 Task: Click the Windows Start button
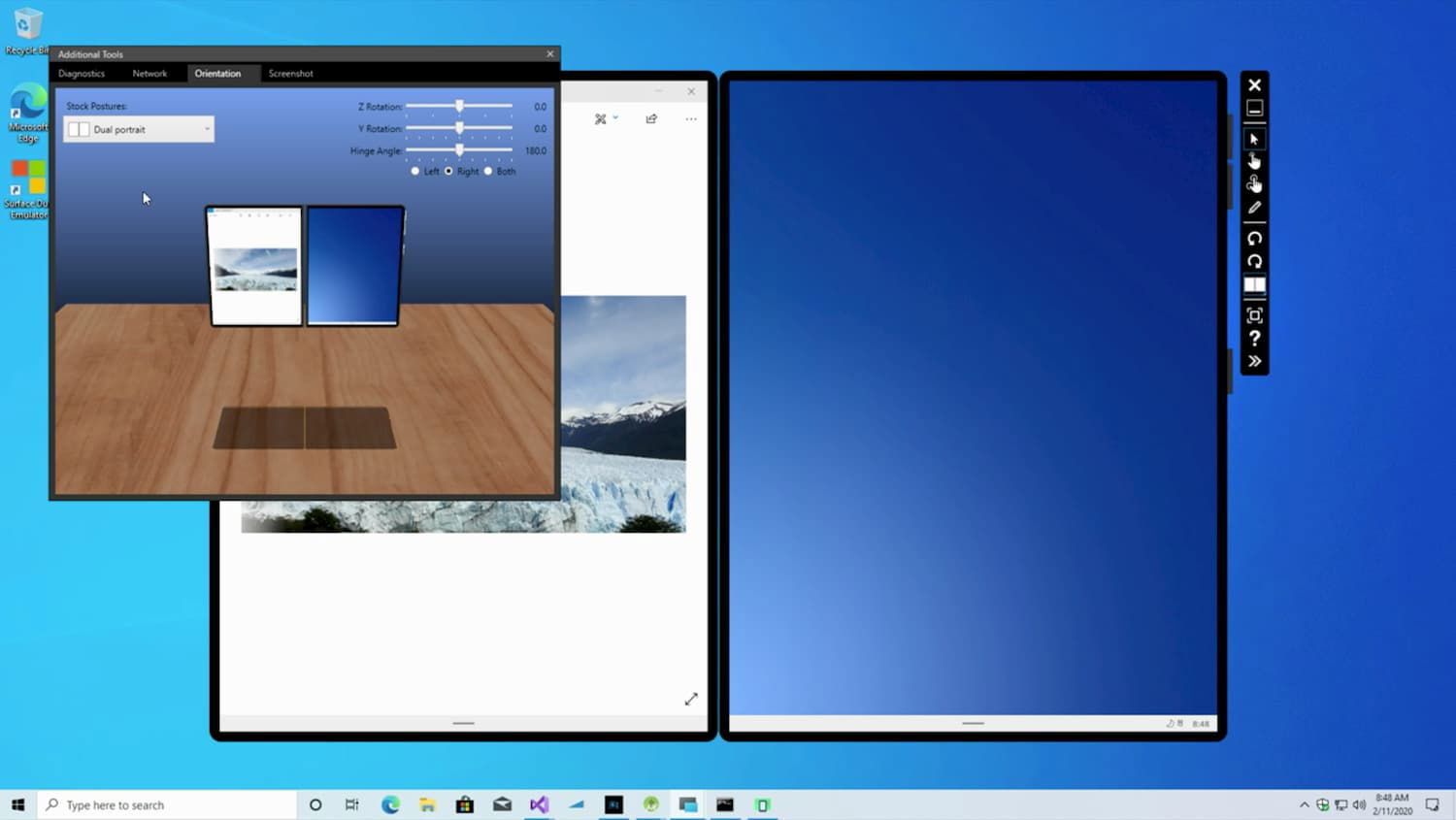(18, 804)
